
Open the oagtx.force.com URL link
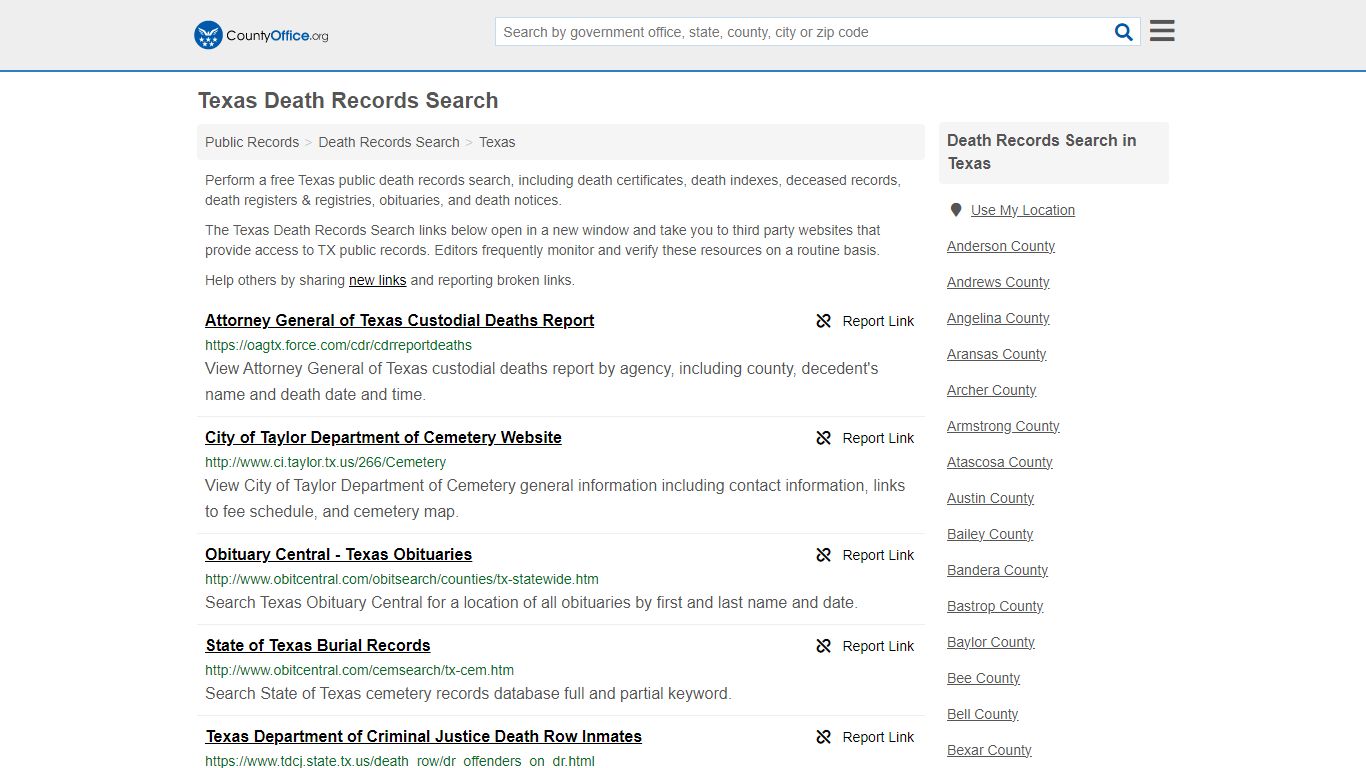point(338,345)
